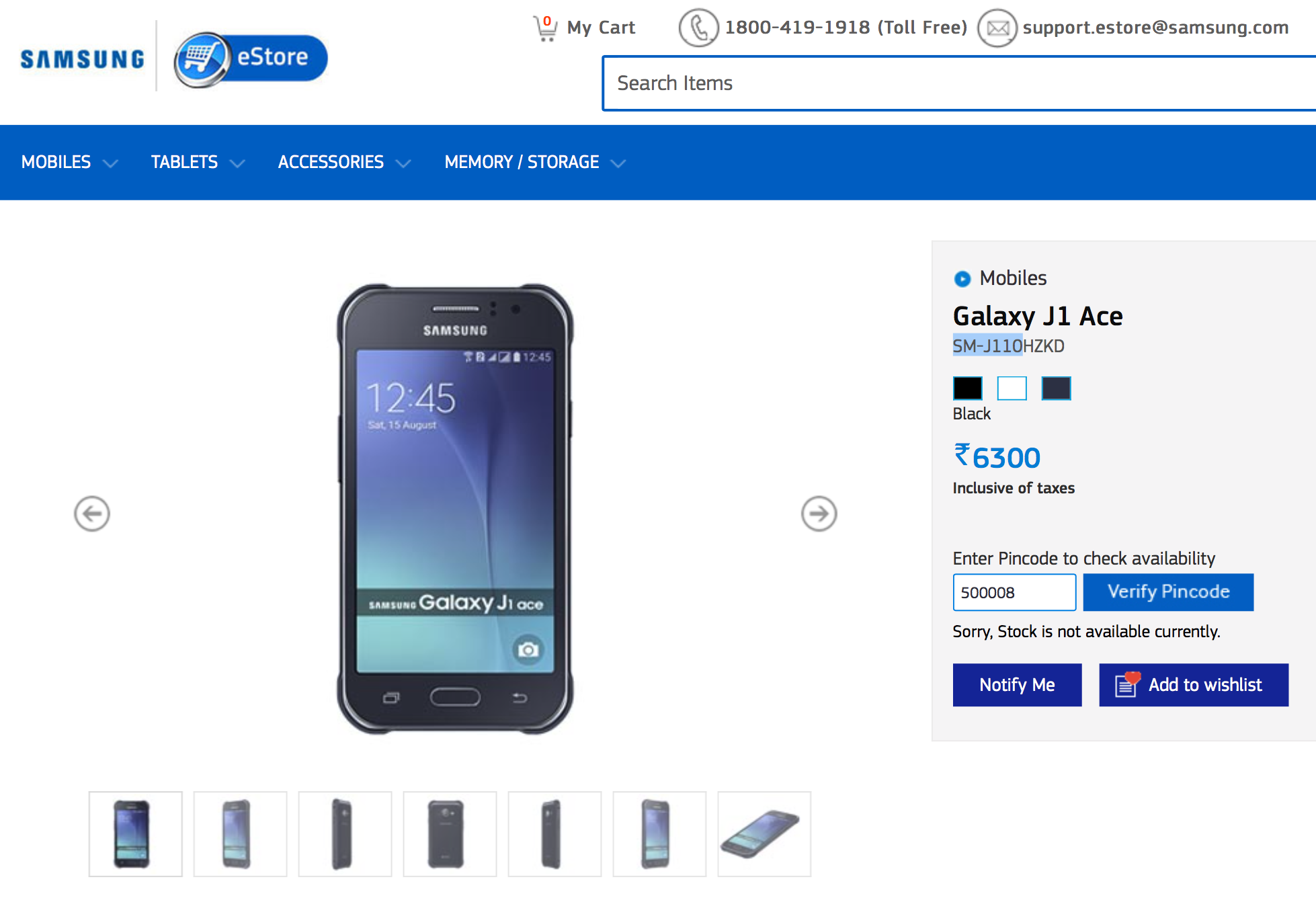This screenshot has width=1316, height=898.
Task: Click the shopping cart icon
Action: [x=545, y=28]
